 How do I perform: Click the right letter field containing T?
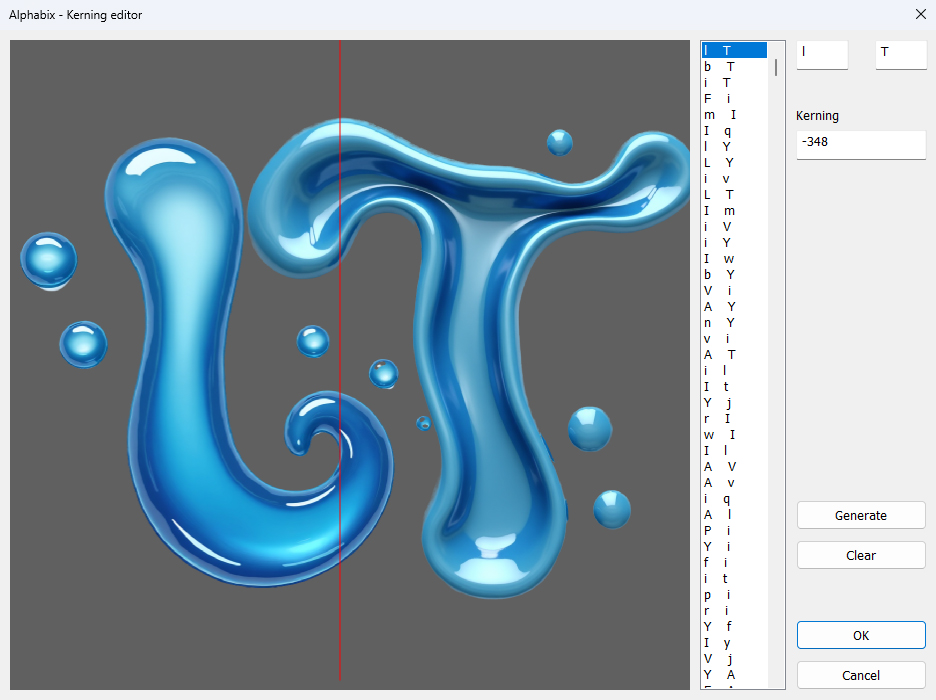click(900, 53)
